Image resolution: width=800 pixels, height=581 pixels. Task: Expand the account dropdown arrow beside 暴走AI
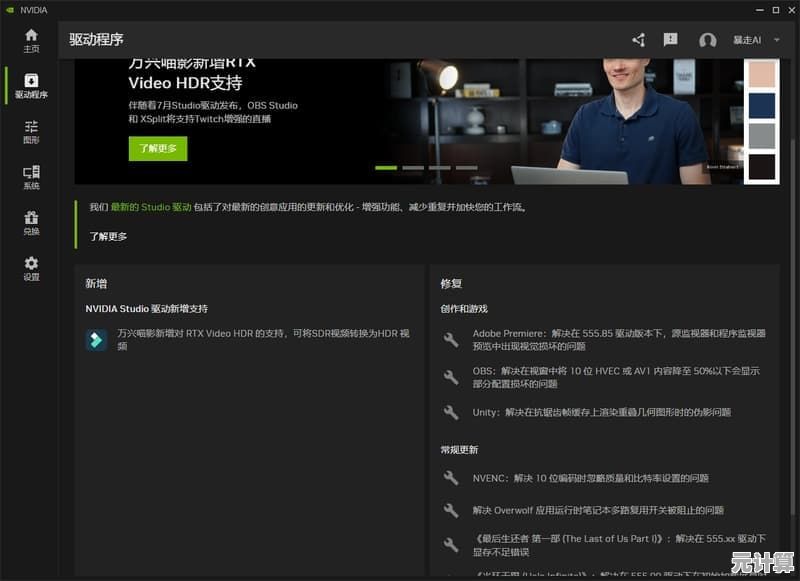click(x=776, y=40)
